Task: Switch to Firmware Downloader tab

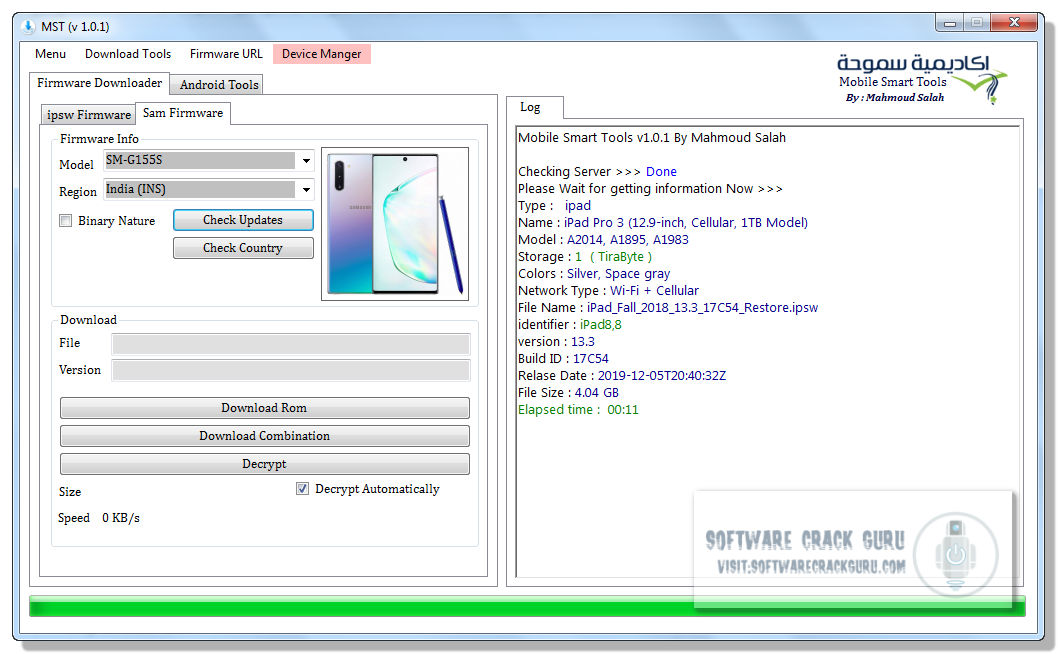Action: point(99,83)
